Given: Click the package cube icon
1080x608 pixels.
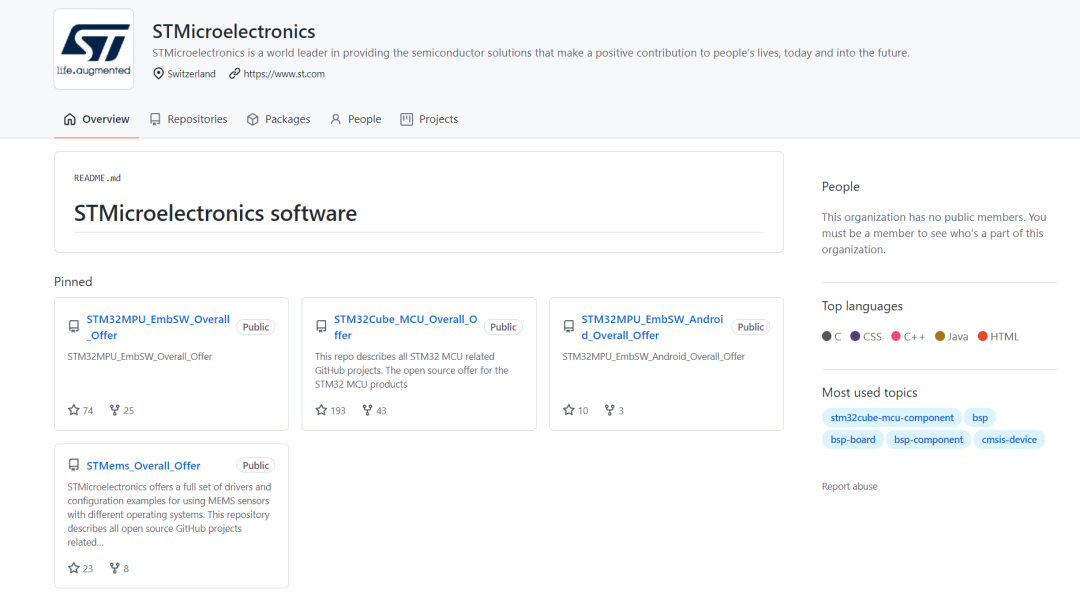Looking at the screenshot, I should [253, 119].
